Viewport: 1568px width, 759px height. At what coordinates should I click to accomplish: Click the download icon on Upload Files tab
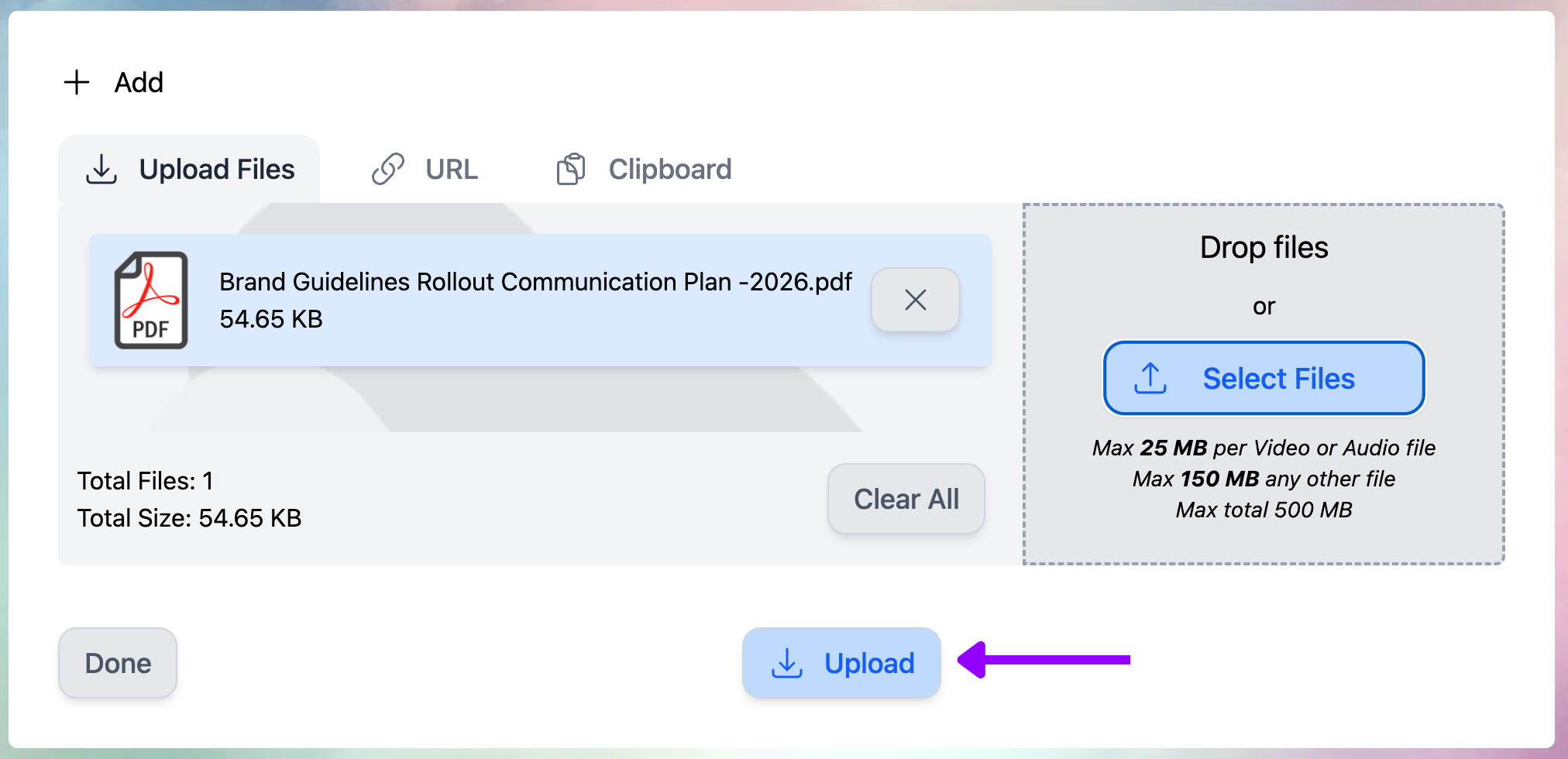101,169
